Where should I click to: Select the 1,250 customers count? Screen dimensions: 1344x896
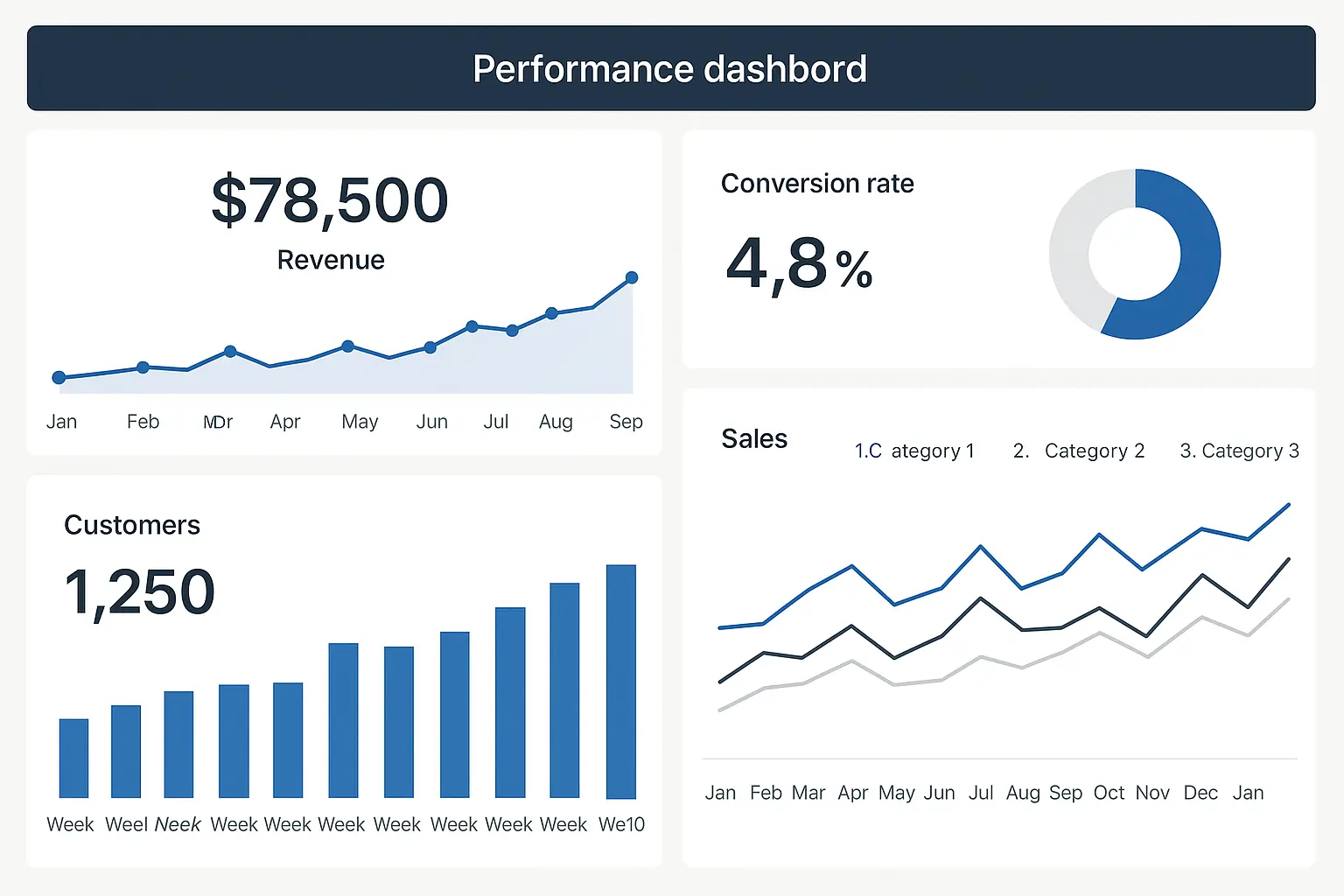[140, 592]
